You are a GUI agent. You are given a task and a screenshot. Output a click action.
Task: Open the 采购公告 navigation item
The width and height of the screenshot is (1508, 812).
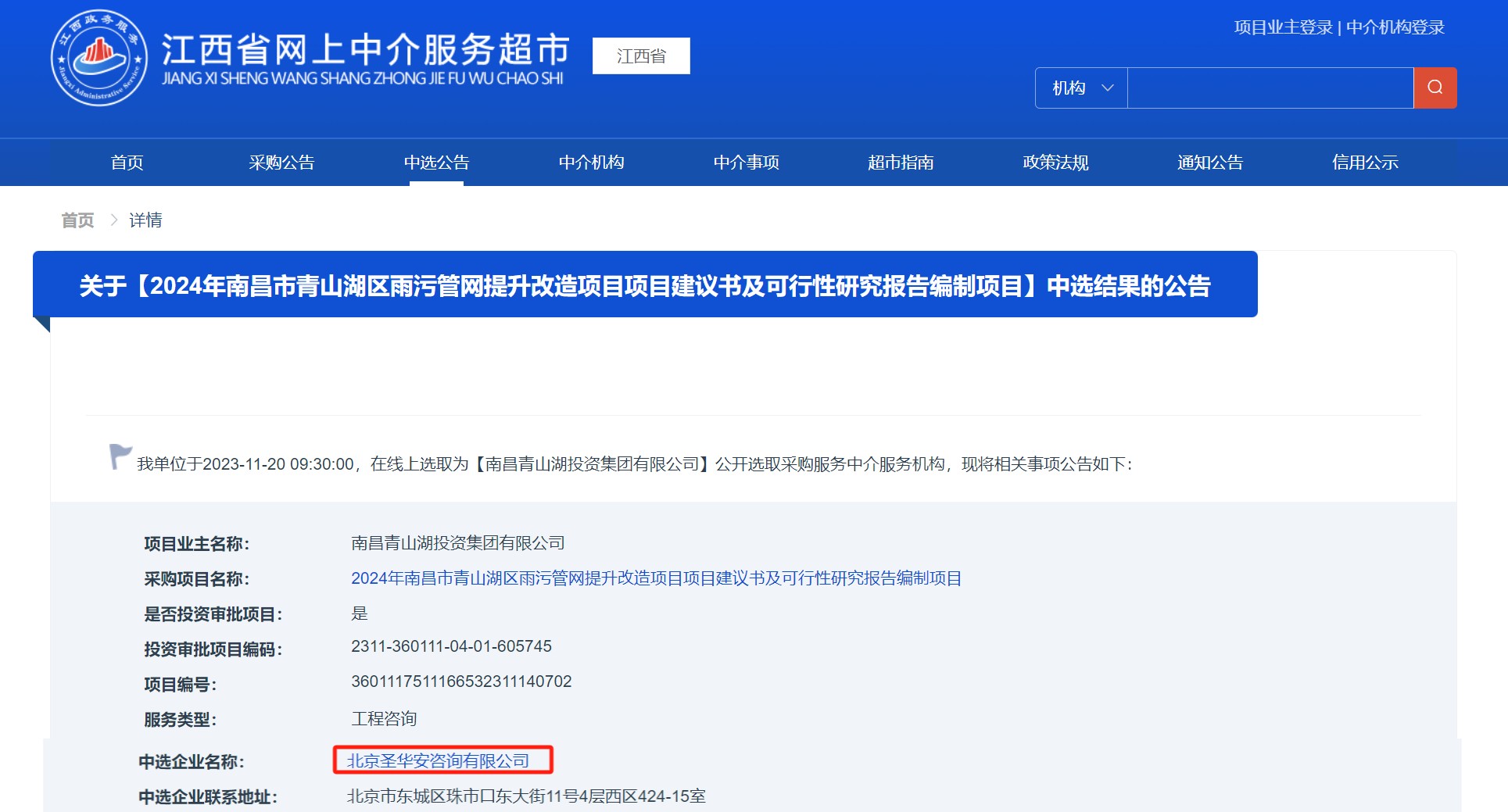point(281,163)
